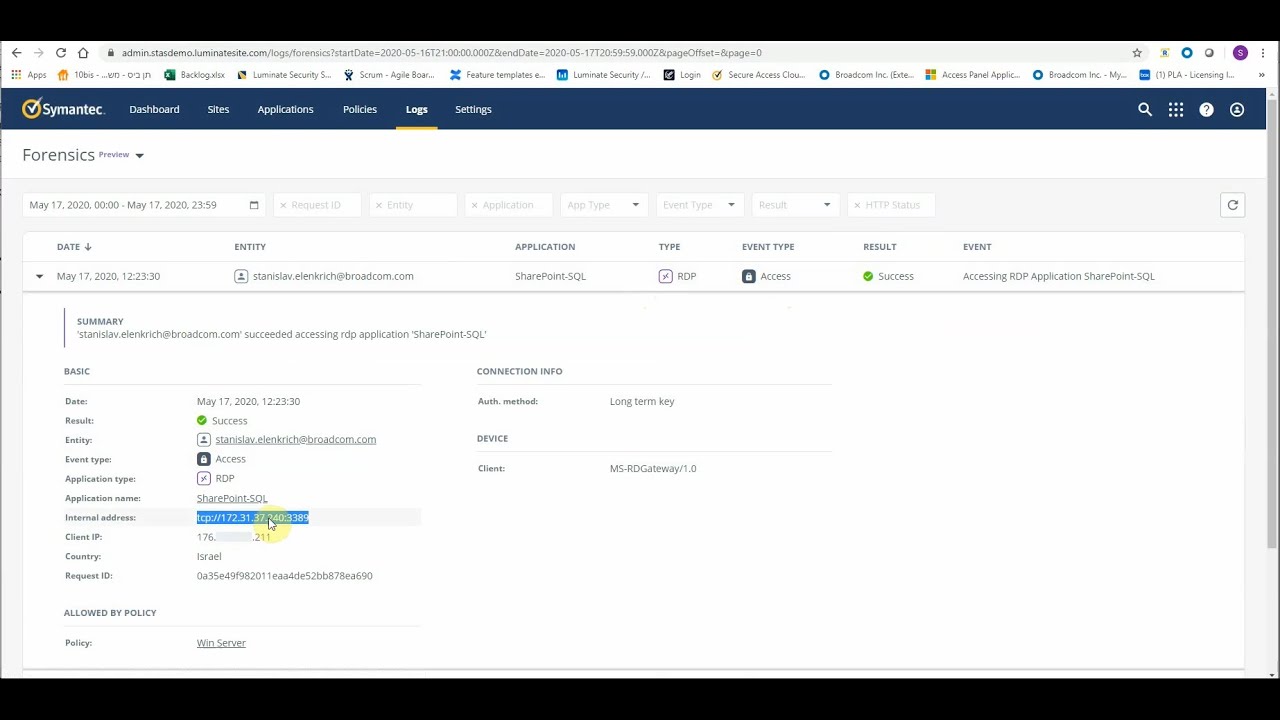Screen dimensions: 1280x720
Task: Click the Entity filter field
Action: click(413, 205)
